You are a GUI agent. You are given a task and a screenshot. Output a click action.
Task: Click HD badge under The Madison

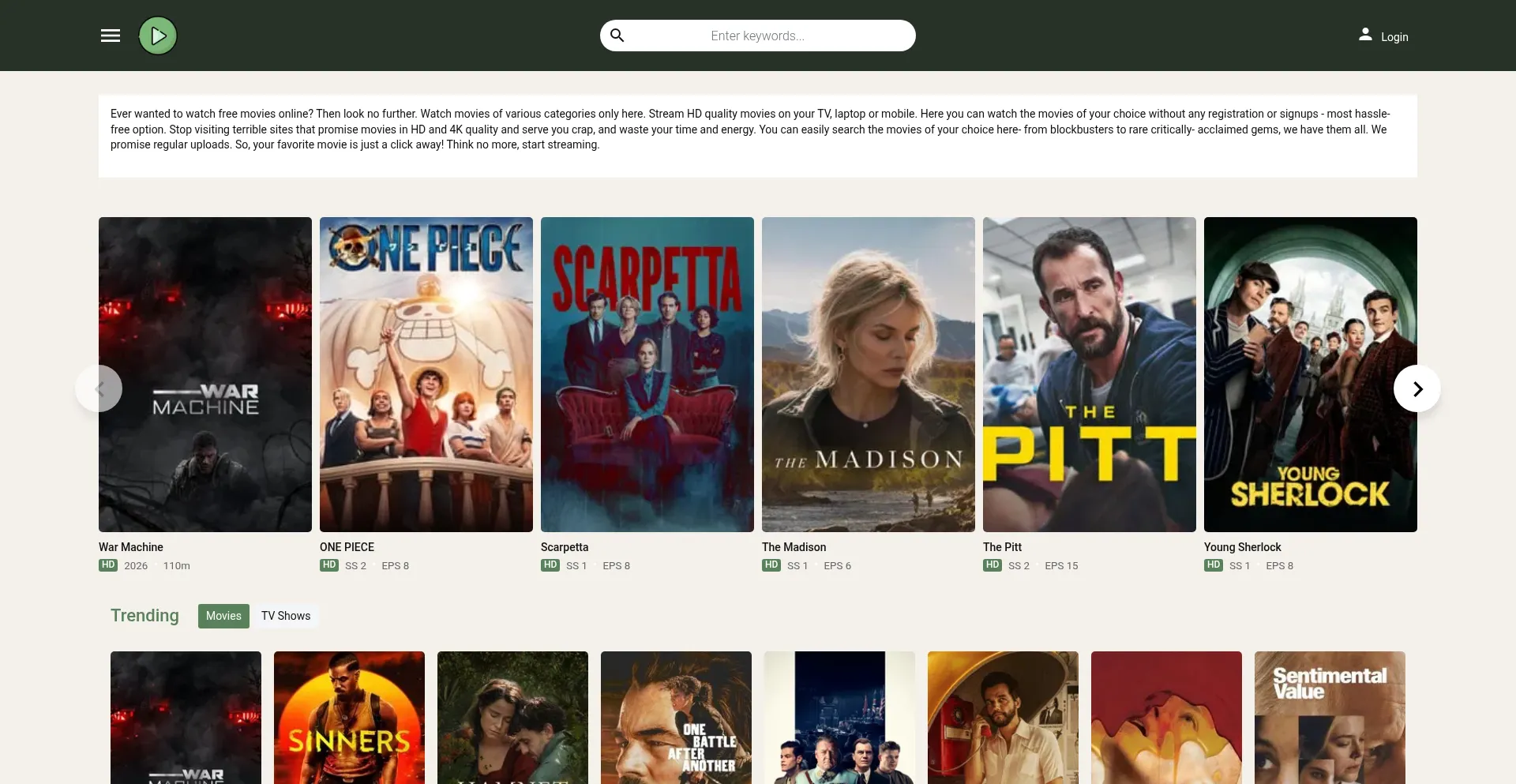(x=771, y=565)
